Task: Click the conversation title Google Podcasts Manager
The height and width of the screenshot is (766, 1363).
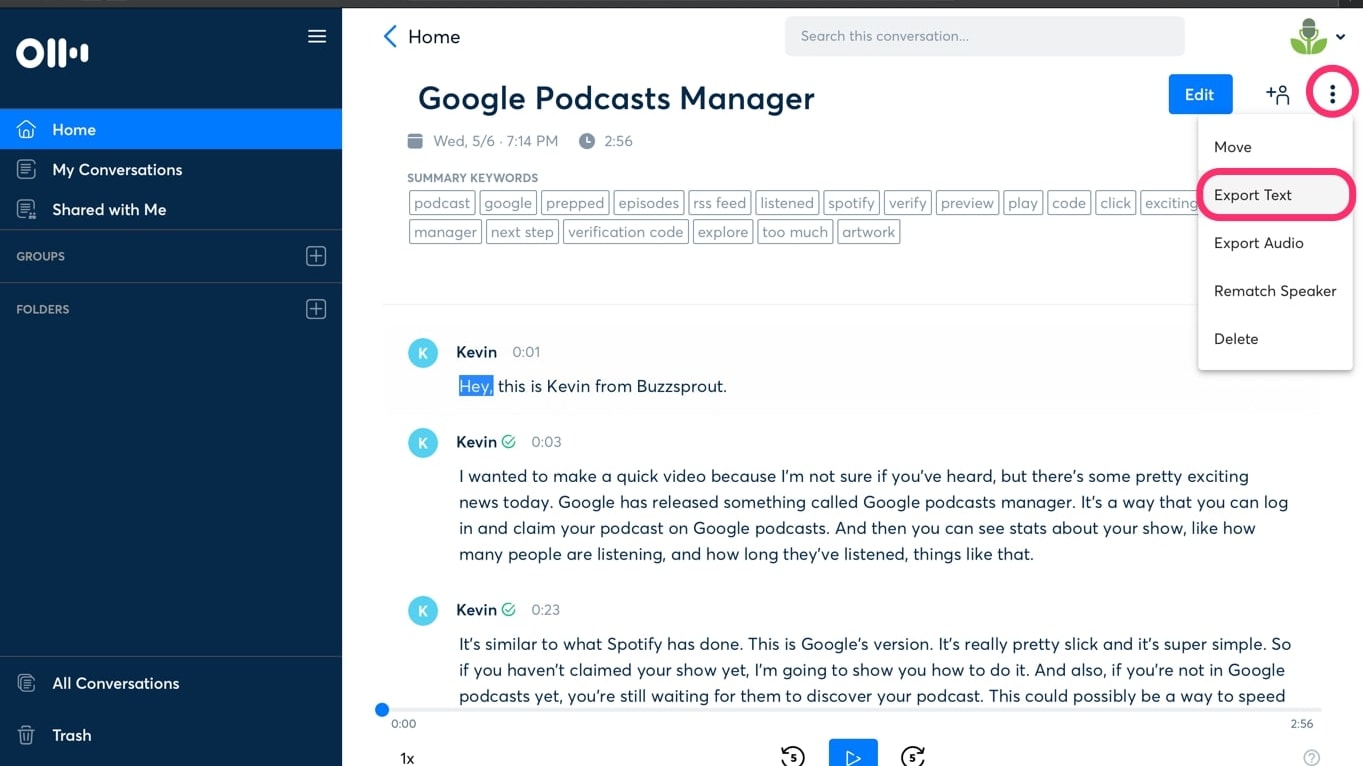Action: (616, 98)
